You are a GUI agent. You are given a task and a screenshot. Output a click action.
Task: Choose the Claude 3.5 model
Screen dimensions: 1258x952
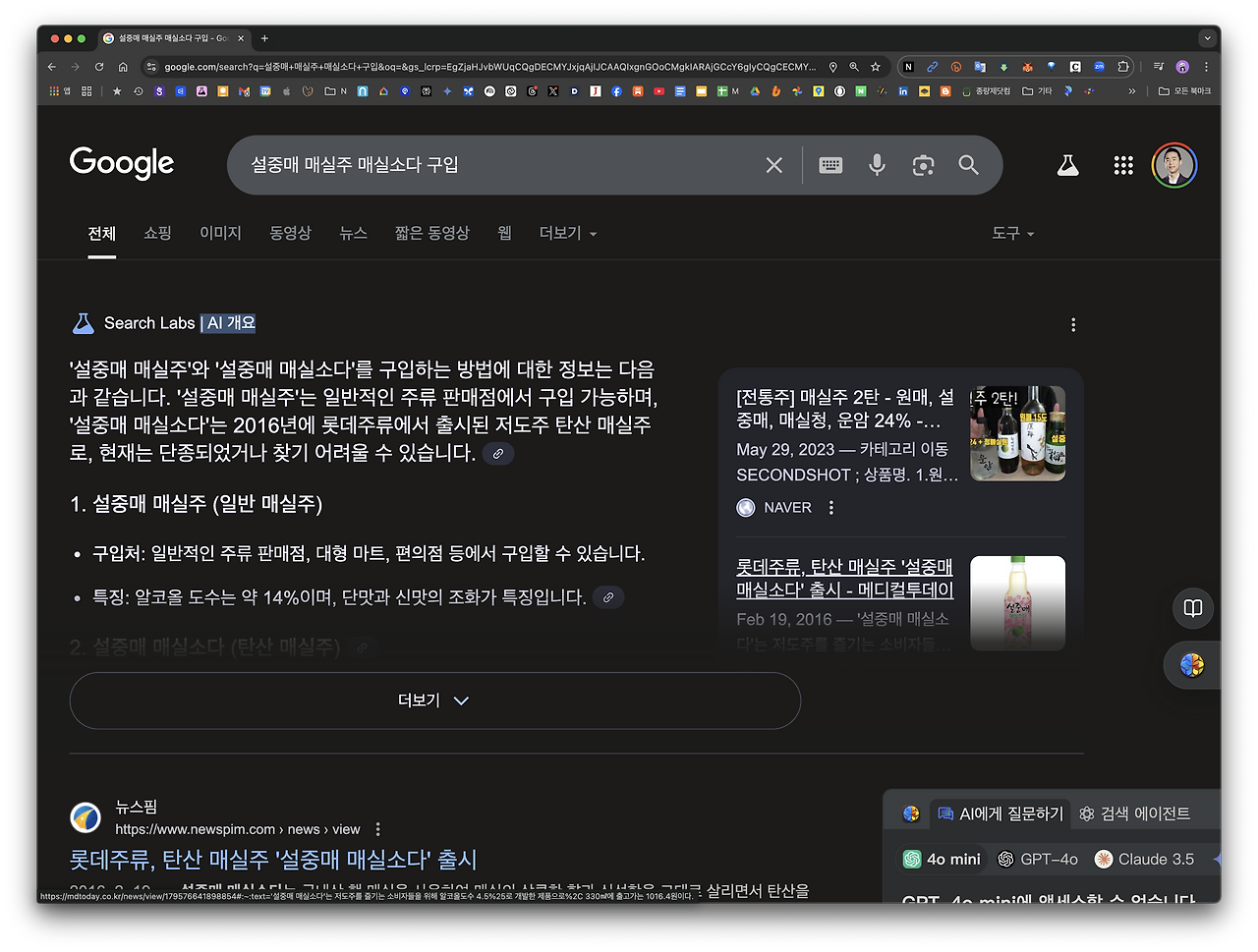coord(1145,860)
